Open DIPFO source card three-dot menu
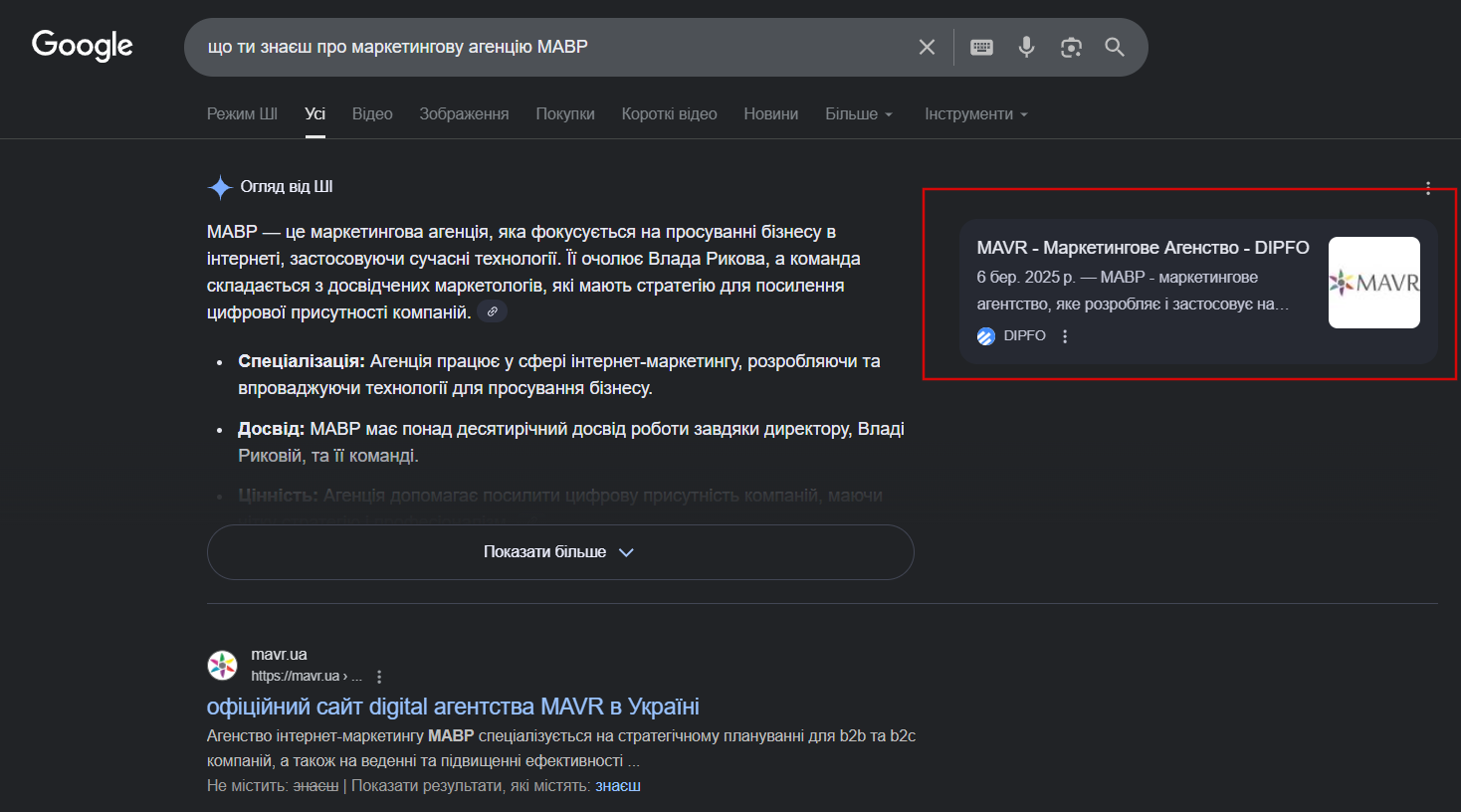The image size is (1461, 812). 1065,336
